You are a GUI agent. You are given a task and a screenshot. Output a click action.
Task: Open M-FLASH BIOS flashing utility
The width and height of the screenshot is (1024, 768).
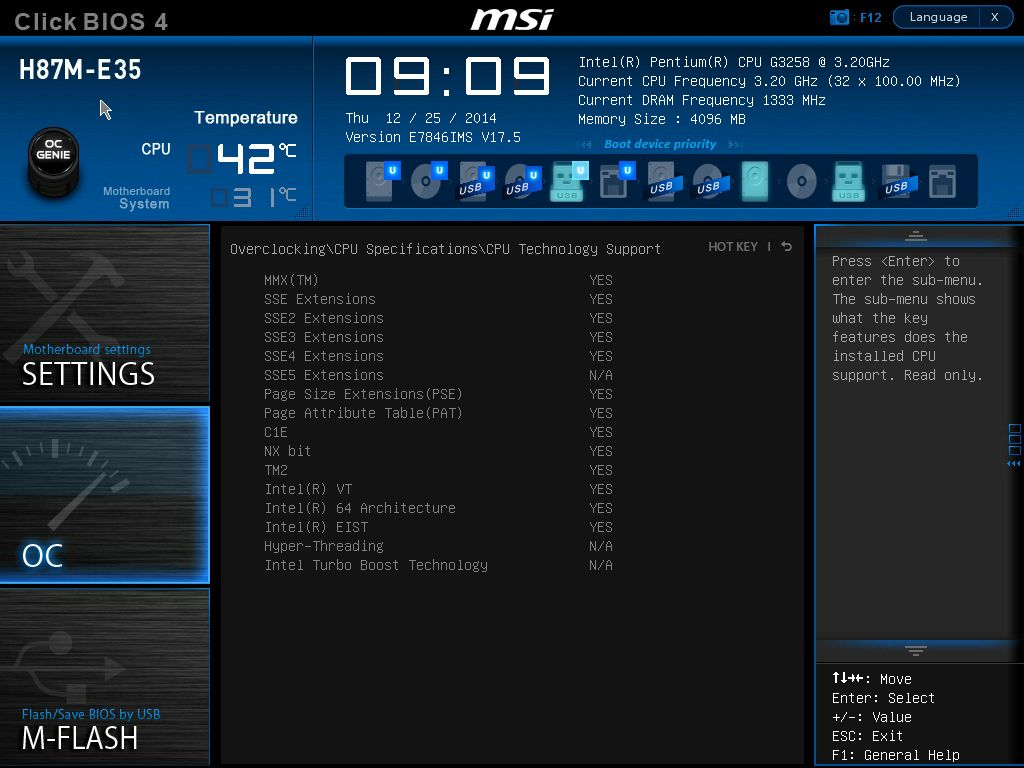(x=105, y=677)
